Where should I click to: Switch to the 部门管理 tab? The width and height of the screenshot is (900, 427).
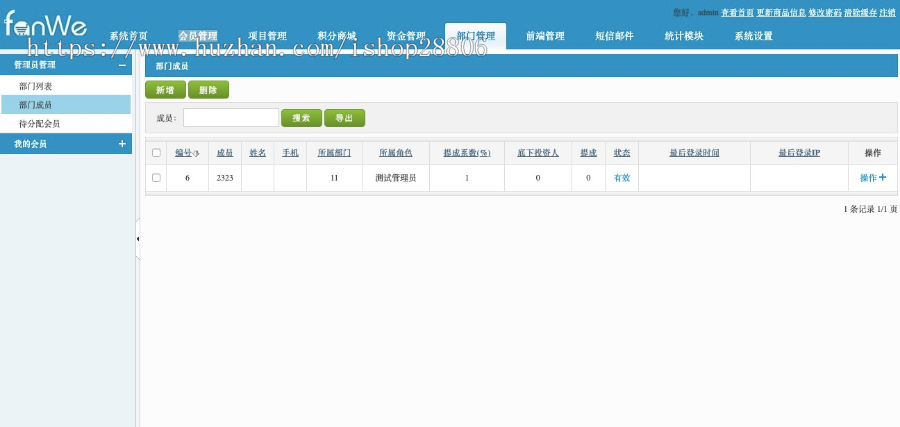(475, 36)
